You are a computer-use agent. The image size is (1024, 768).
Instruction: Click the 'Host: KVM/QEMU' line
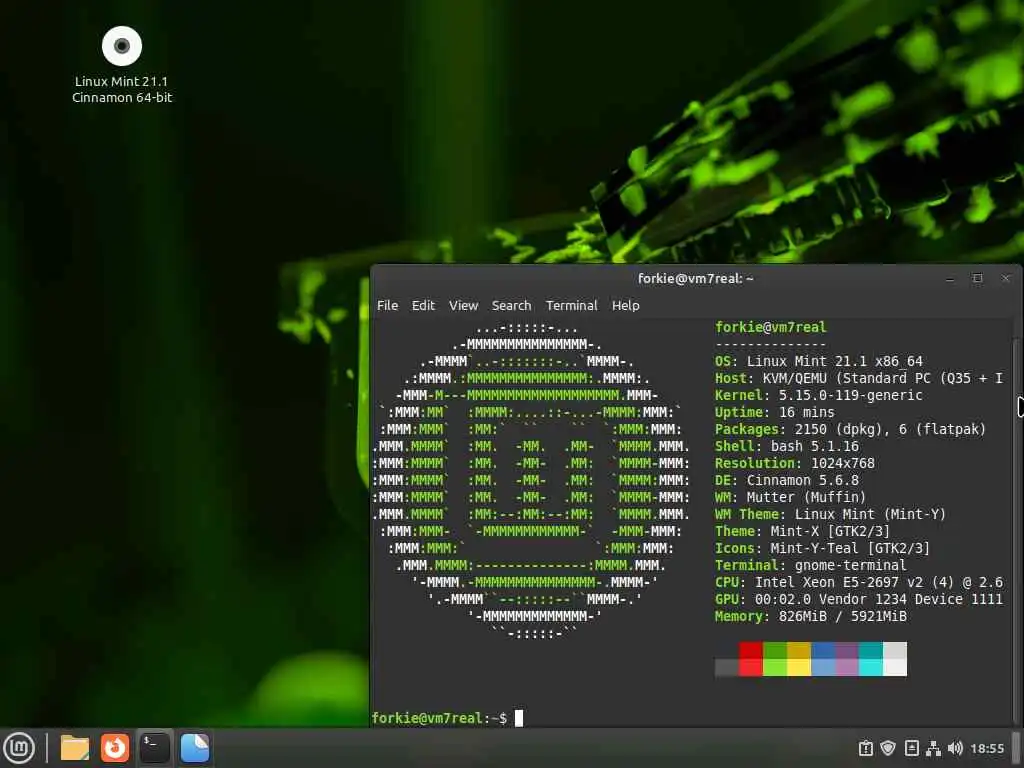(859, 378)
